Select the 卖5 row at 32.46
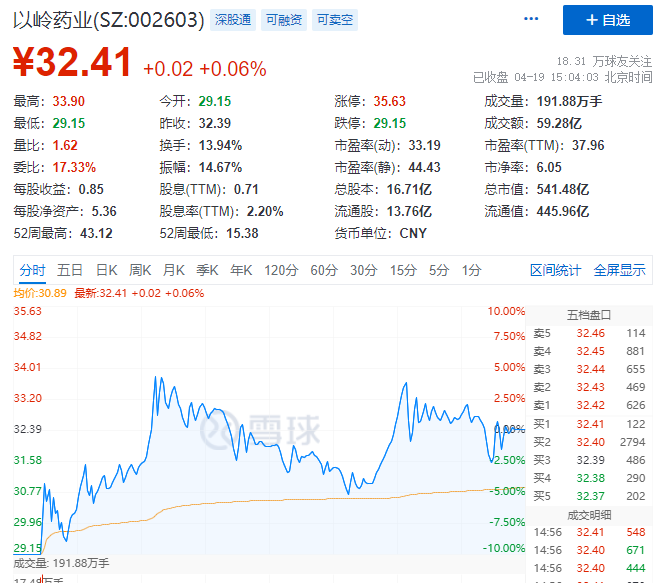The image size is (667, 583). pos(589,333)
